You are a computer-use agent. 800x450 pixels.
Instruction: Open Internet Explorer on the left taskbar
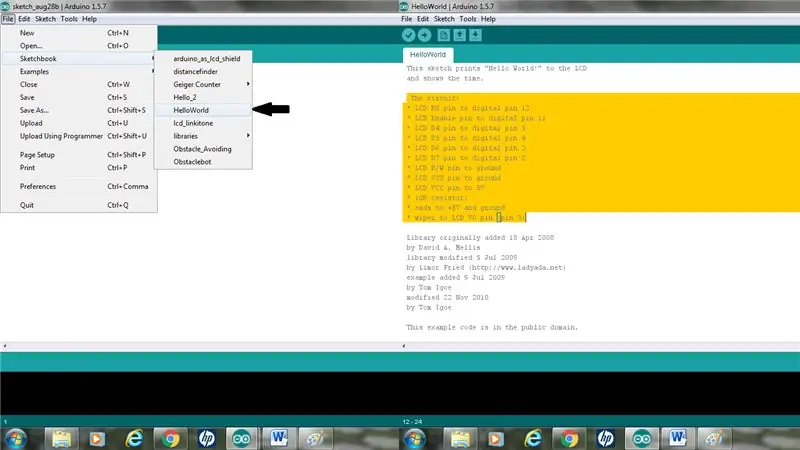coord(134,439)
